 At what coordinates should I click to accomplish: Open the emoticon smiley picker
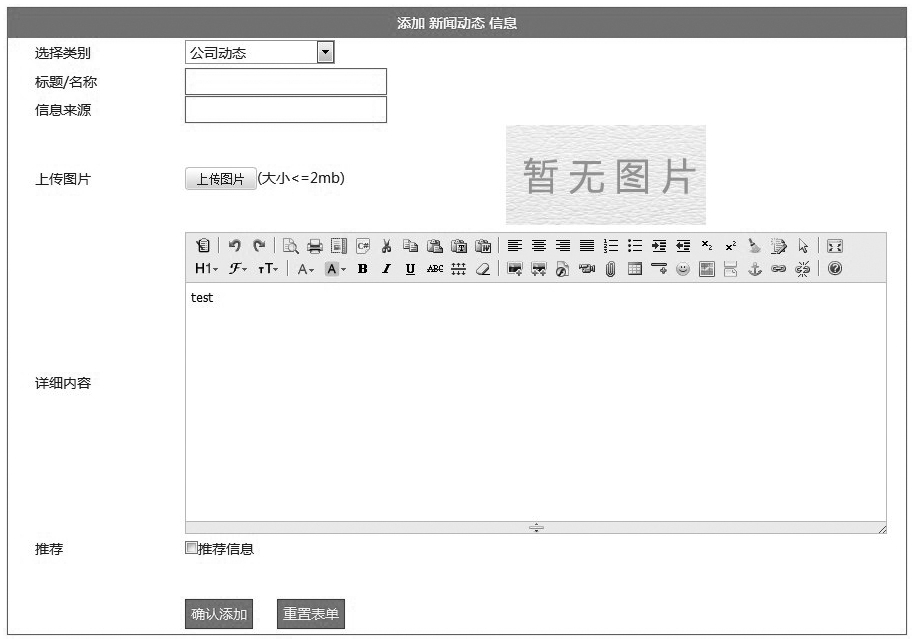pyautogui.click(x=683, y=268)
